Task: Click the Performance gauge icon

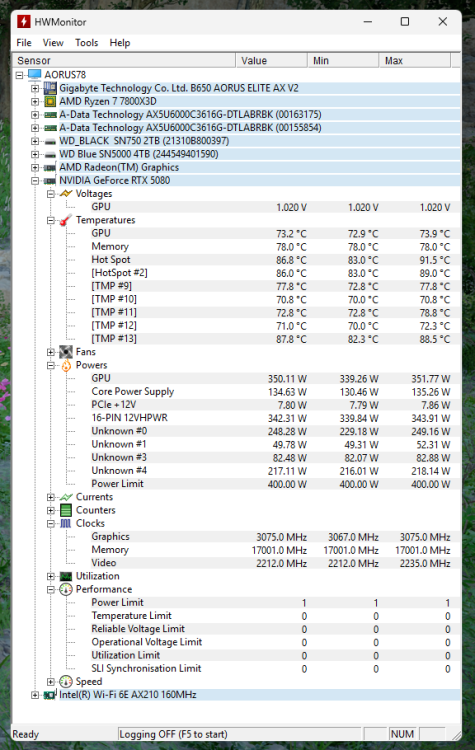Action: (x=66, y=589)
